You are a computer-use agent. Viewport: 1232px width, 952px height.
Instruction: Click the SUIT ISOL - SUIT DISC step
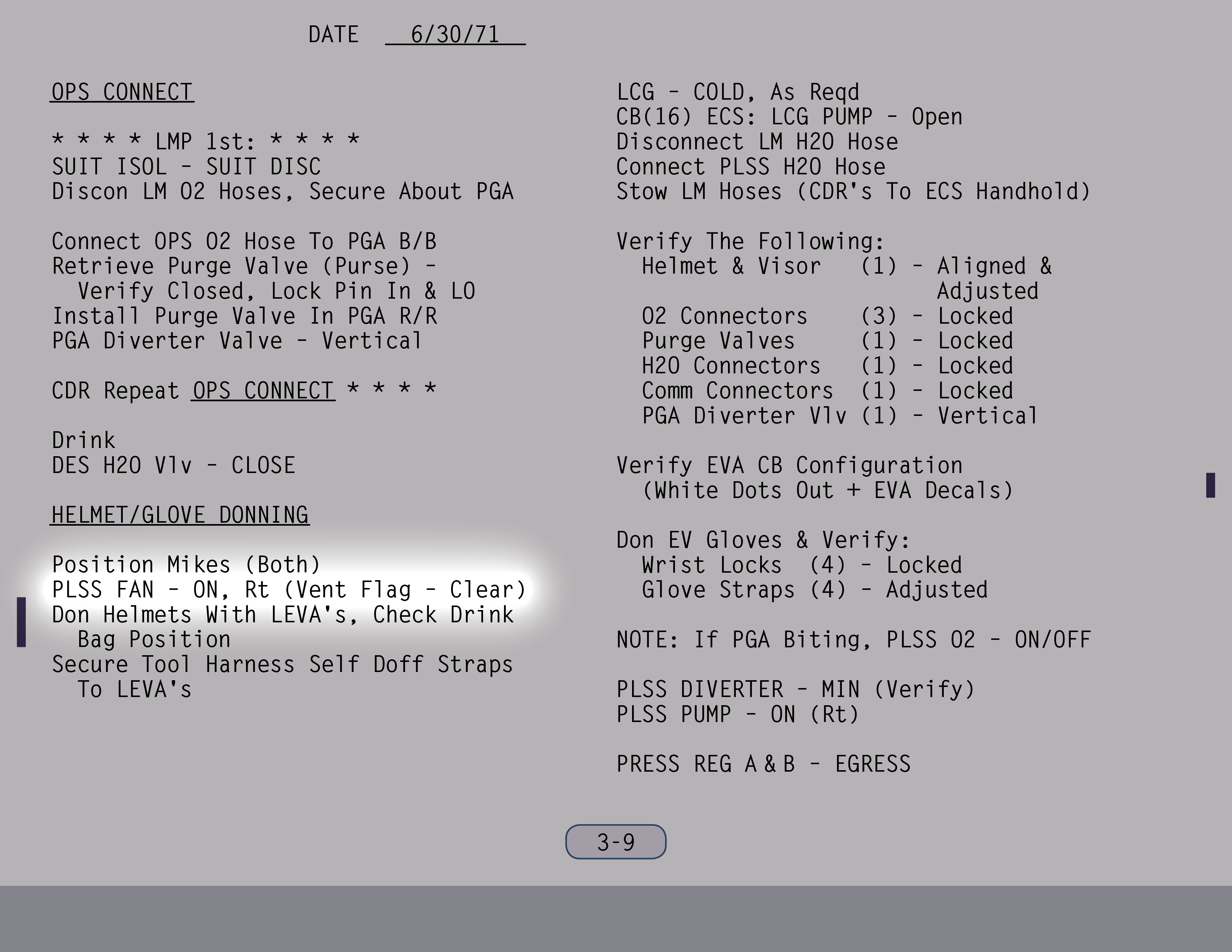tap(186, 167)
